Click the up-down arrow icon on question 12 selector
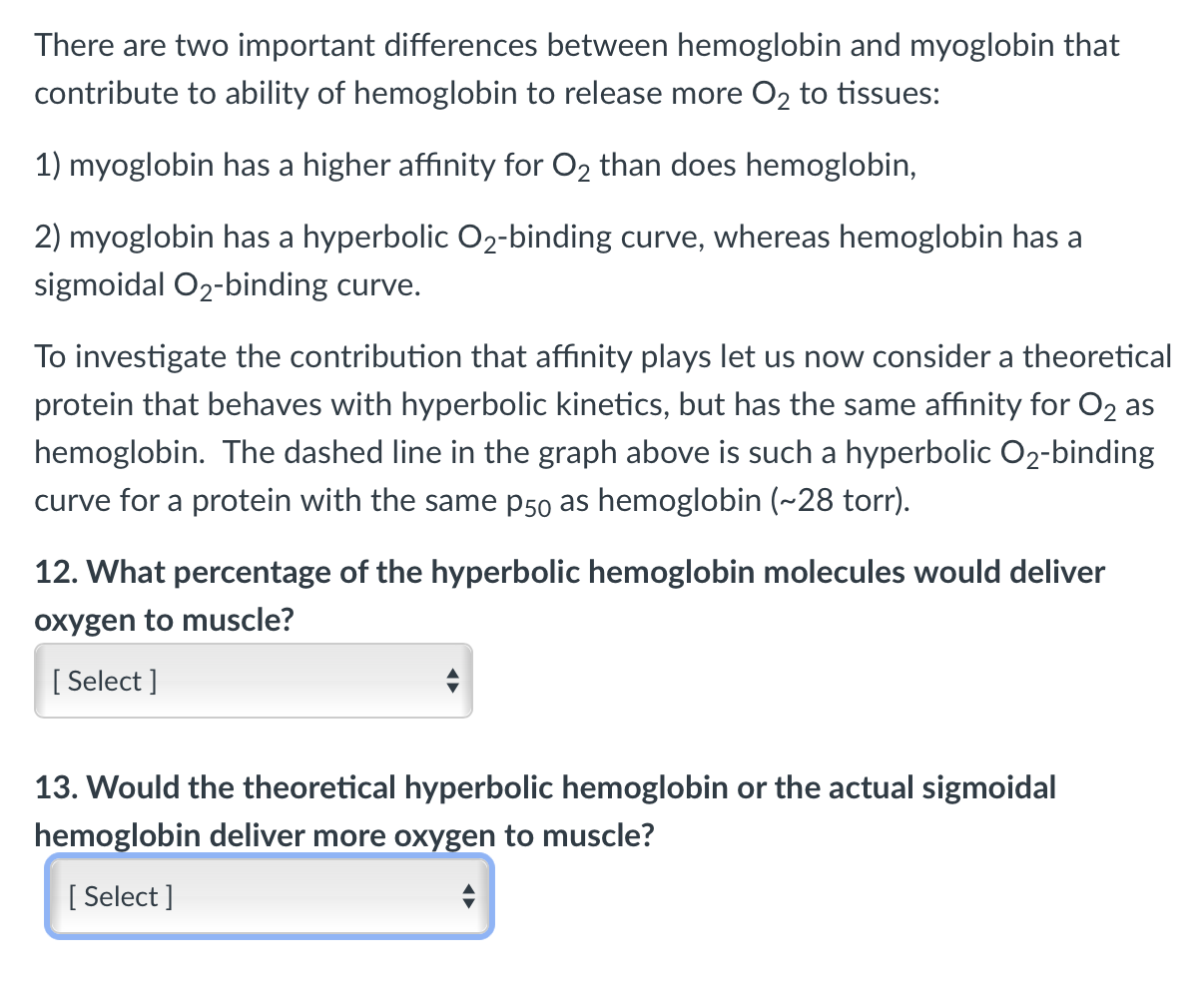This screenshot has height=990, width=1204. [x=452, y=681]
